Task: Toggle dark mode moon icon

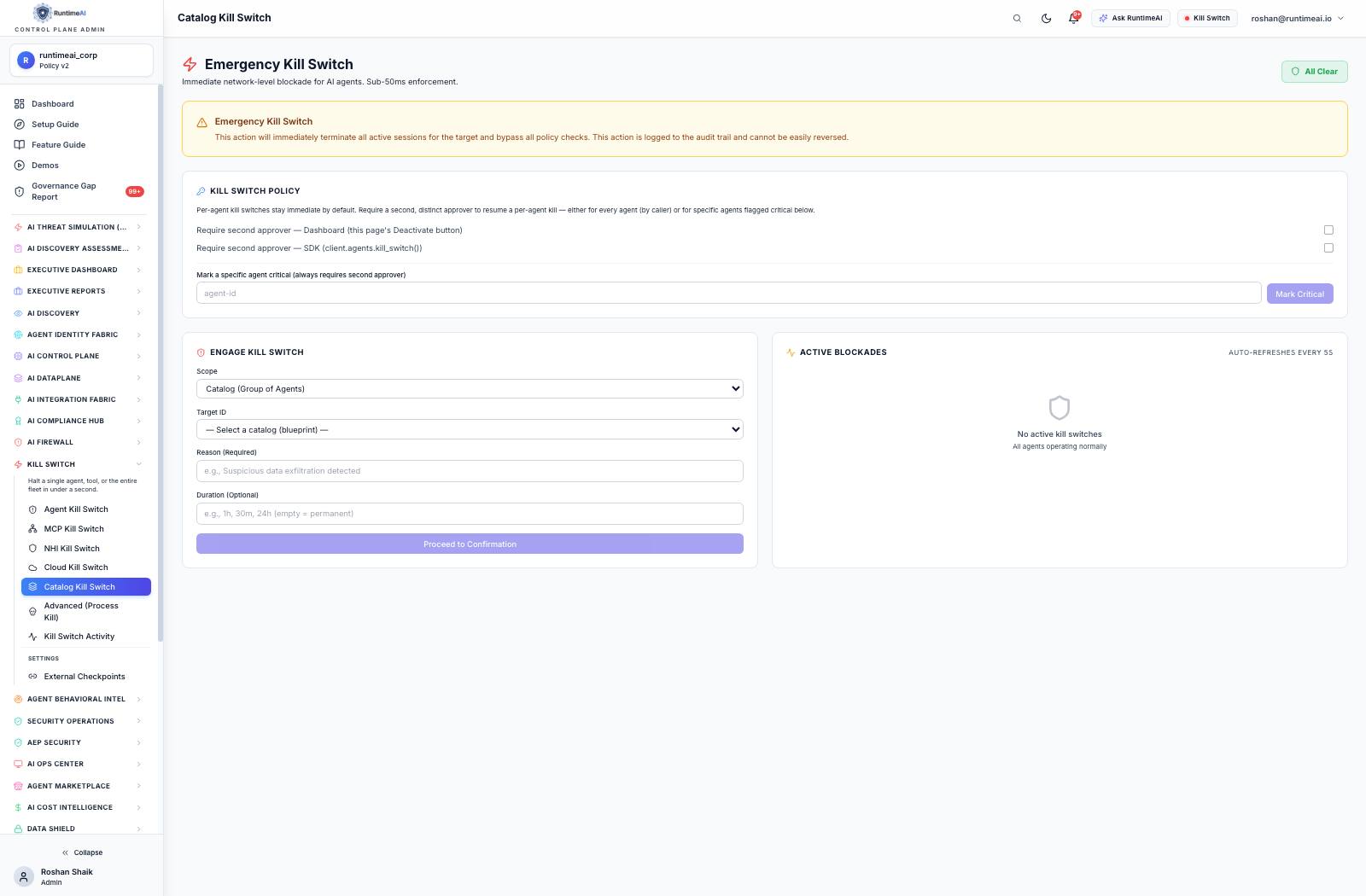Action: [x=1046, y=18]
